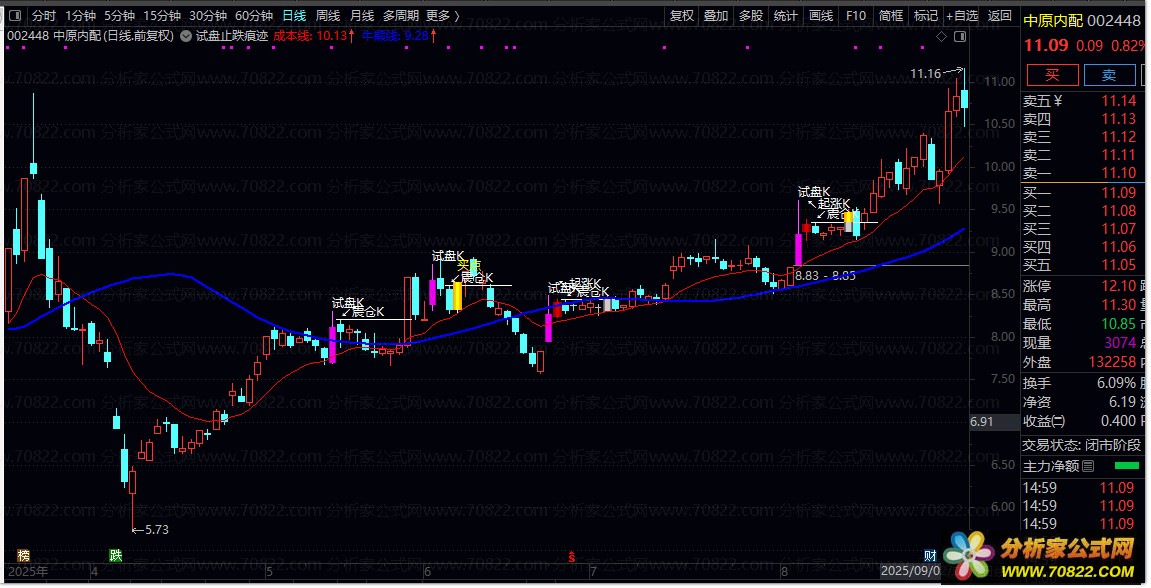Click the diamond icon above chart

tap(942, 36)
